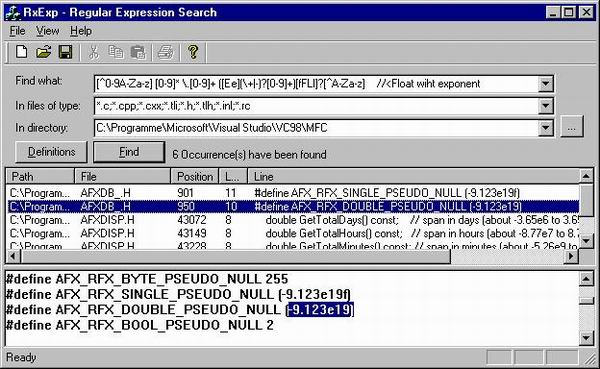Click preview pane scroll up arrow

(x=586, y=279)
